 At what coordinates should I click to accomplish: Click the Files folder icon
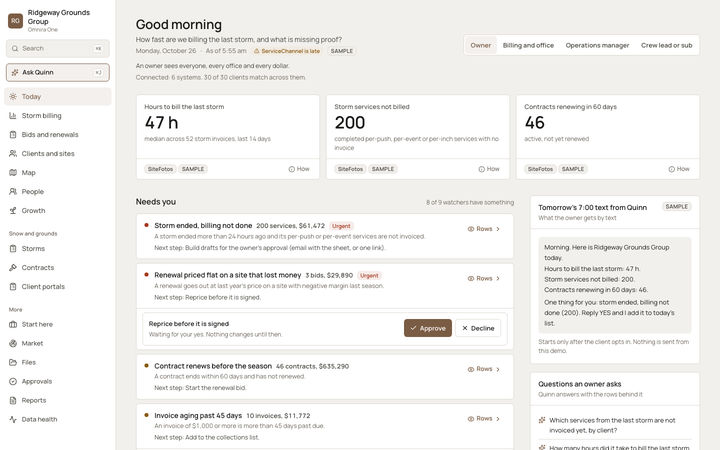click(x=13, y=362)
